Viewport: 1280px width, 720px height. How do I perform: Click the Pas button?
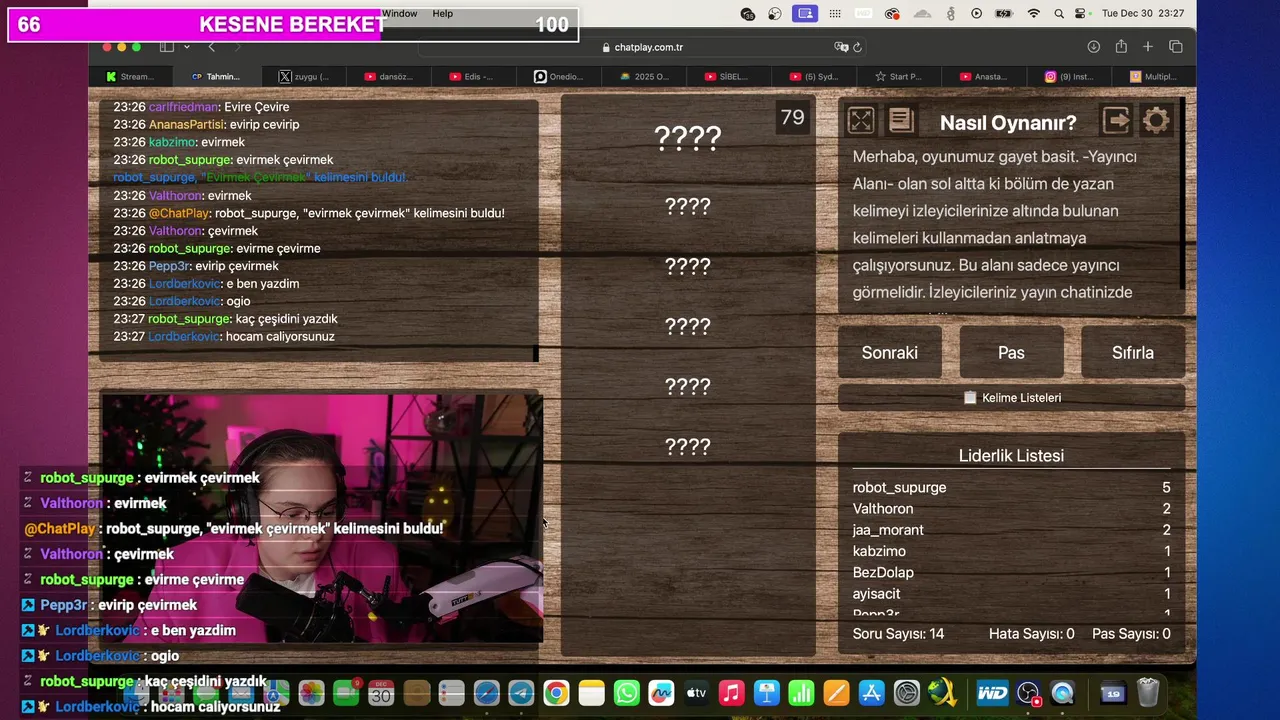coord(1011,352)
